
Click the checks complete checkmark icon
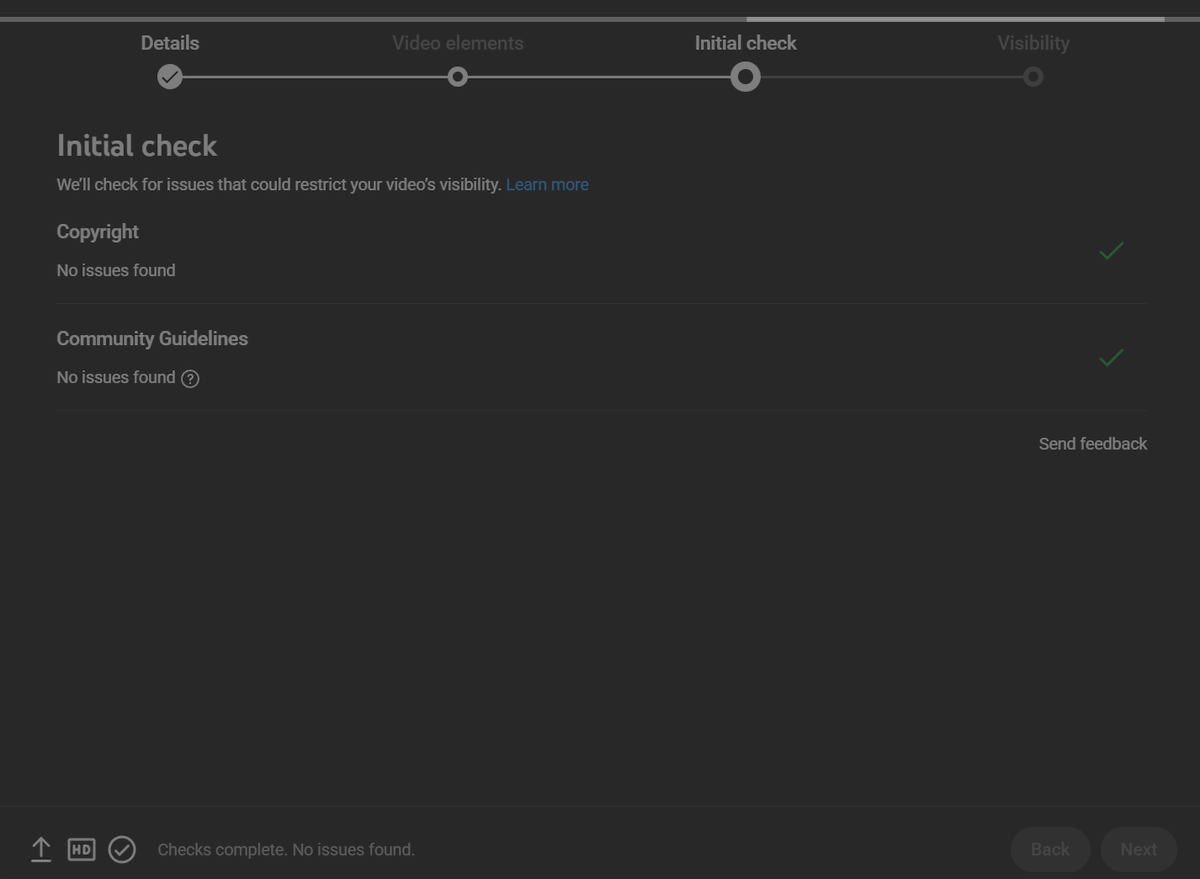[122, 850]
